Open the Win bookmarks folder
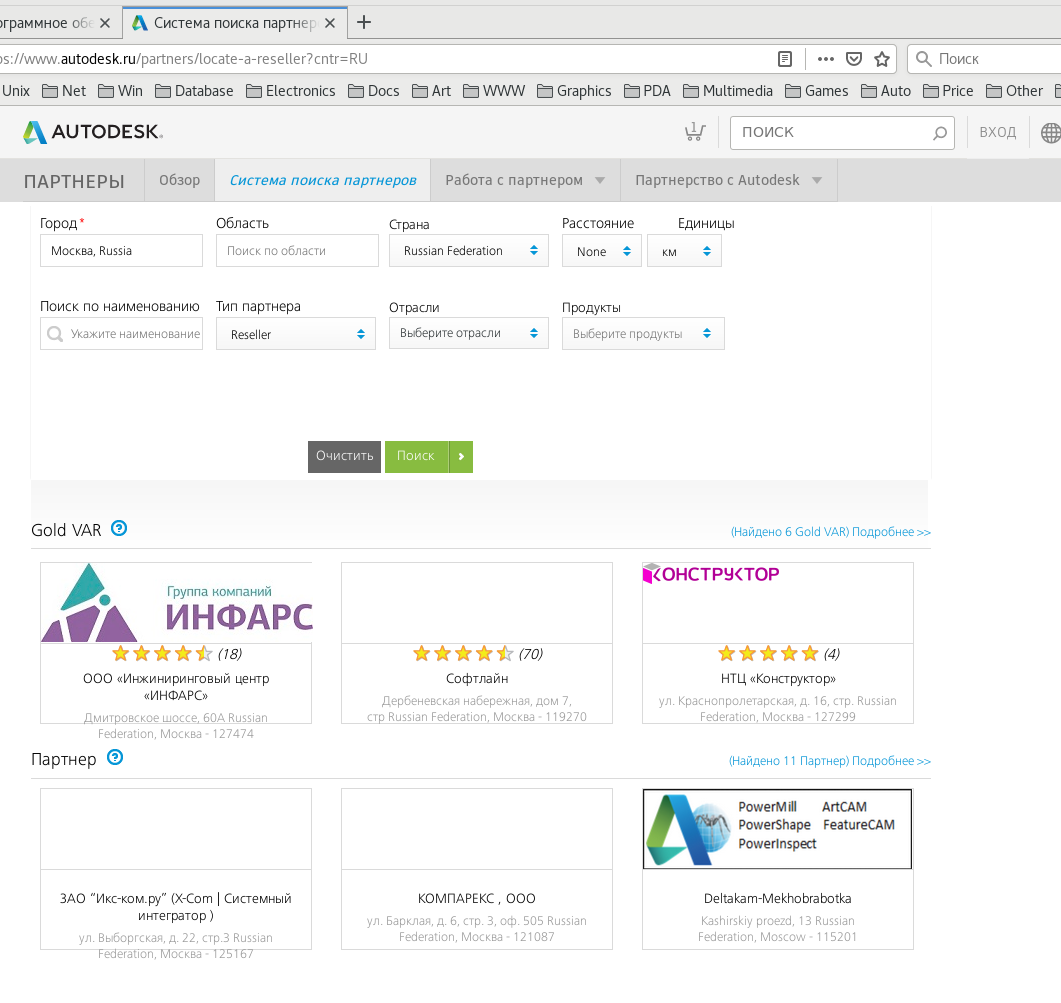This screenshot has width=1061, height=1003. point(120,91)
